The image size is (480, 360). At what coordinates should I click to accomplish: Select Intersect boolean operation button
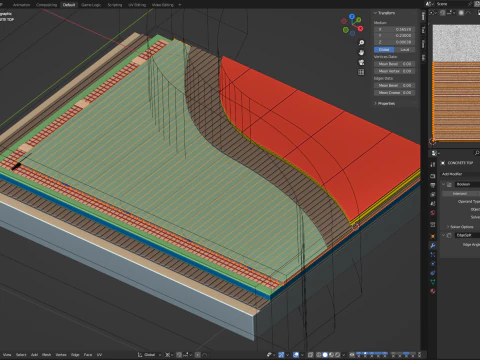pos(460,194)
